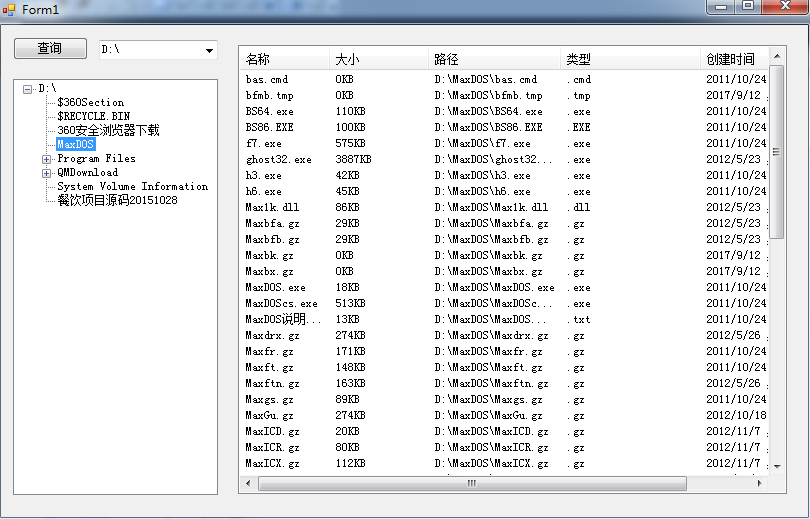The height and width of the screenshot is (519, 810).
Task: Open the D:\ drive dropdown
Action: click(x=209, y=50)
